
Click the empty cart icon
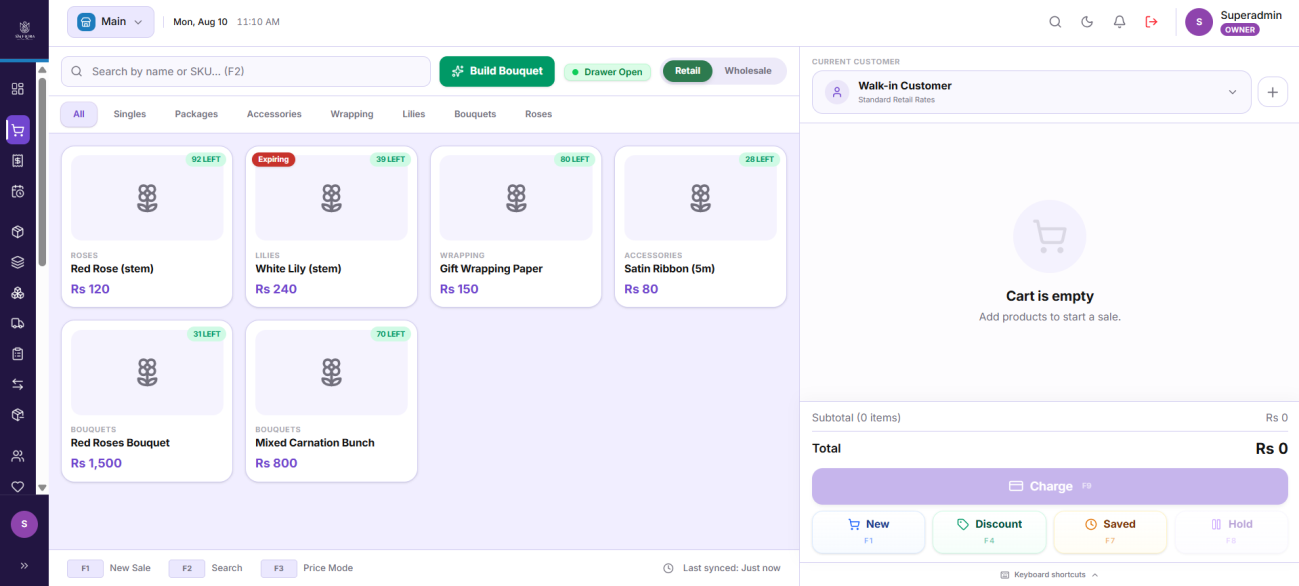pyautogui.click(x=1050, y=237)
